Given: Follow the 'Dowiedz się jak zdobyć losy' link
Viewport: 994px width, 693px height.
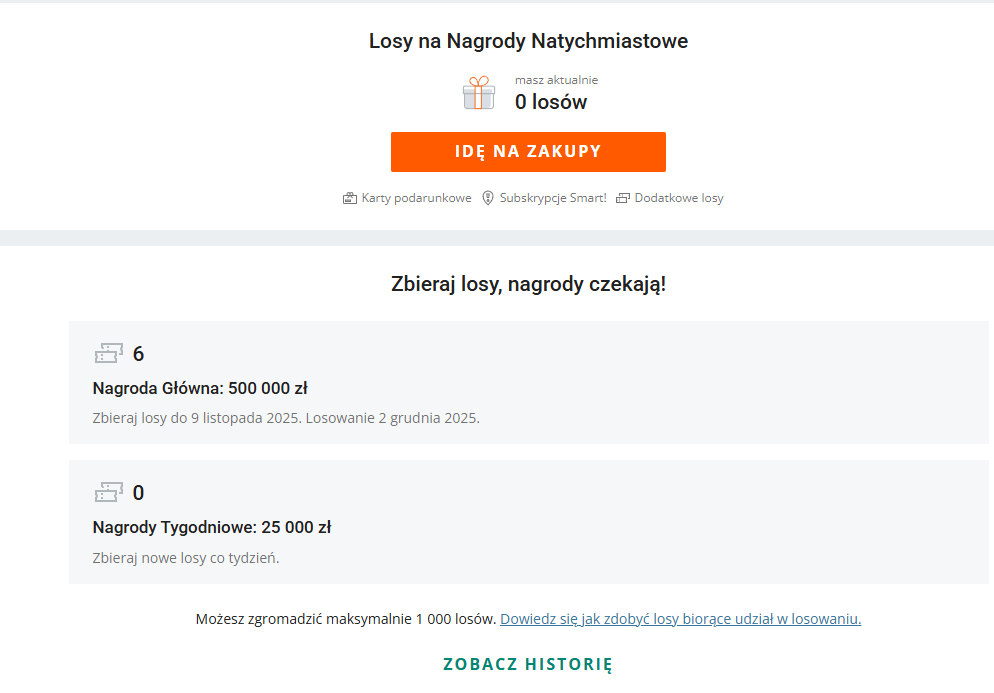Looking at the screenshot, I should click(680, 619).
